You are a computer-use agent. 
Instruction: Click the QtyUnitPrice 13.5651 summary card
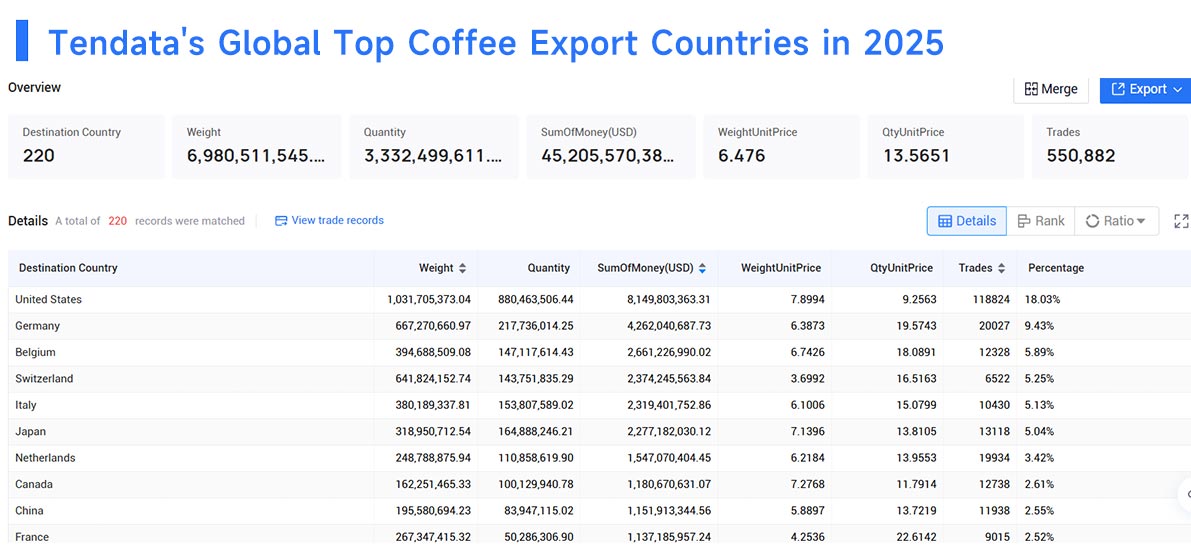946,147
